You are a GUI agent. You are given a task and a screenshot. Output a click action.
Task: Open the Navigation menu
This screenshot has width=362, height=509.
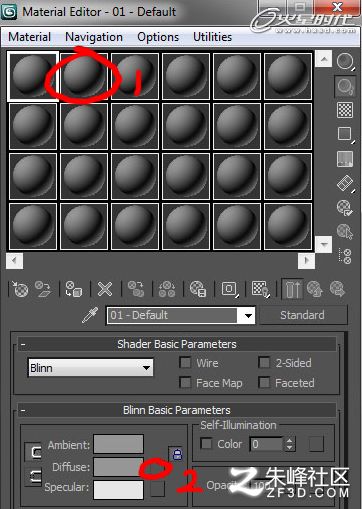[x=94, y=37]
